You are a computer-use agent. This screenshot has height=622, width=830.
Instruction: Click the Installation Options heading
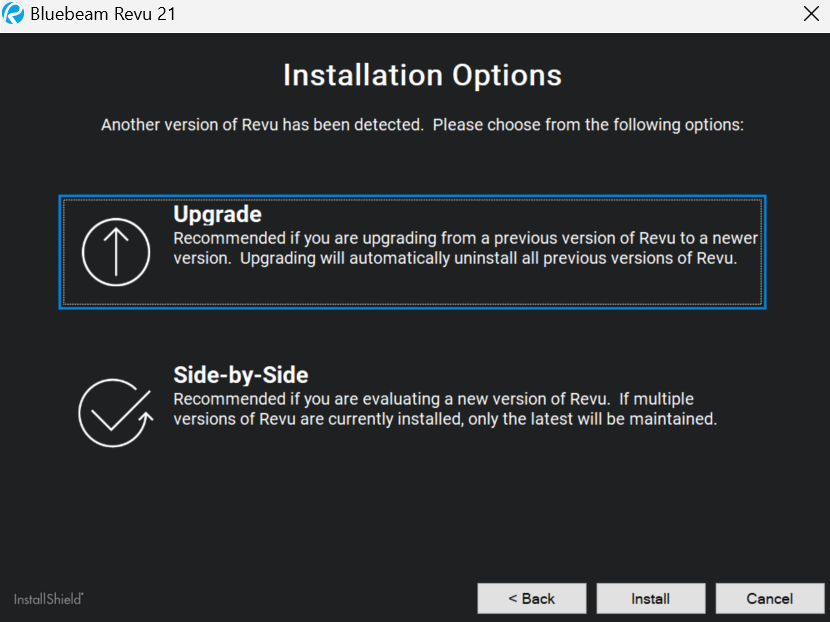pyautogui.click(x=422, y=75)
